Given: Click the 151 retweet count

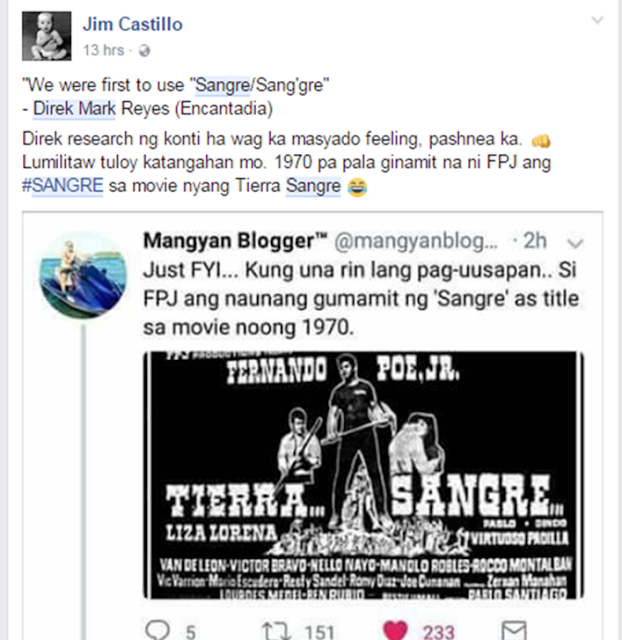Looking at the screenshot, I should click(320, 631).
